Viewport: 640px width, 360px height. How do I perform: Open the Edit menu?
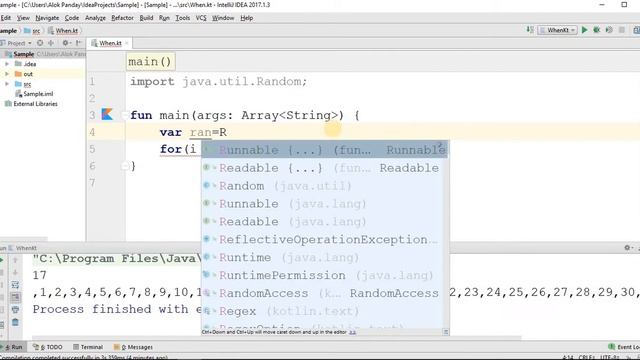point(6,18)
